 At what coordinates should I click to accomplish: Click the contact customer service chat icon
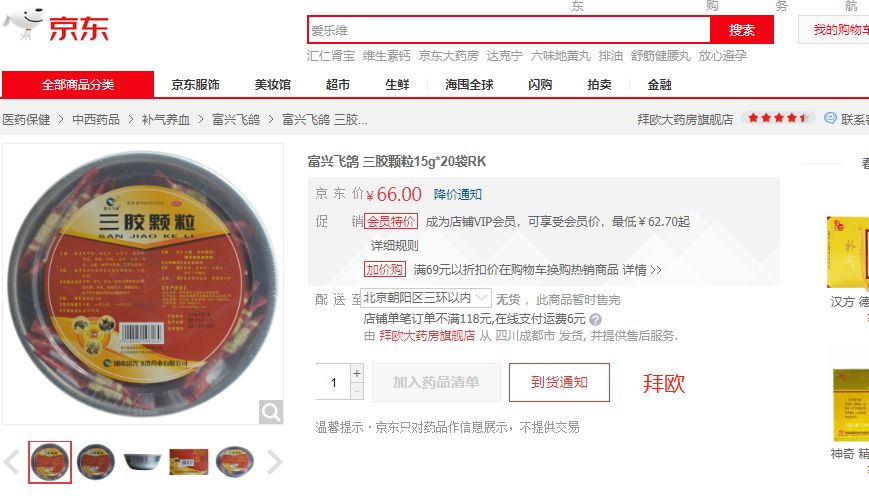[x=830, y=118]
